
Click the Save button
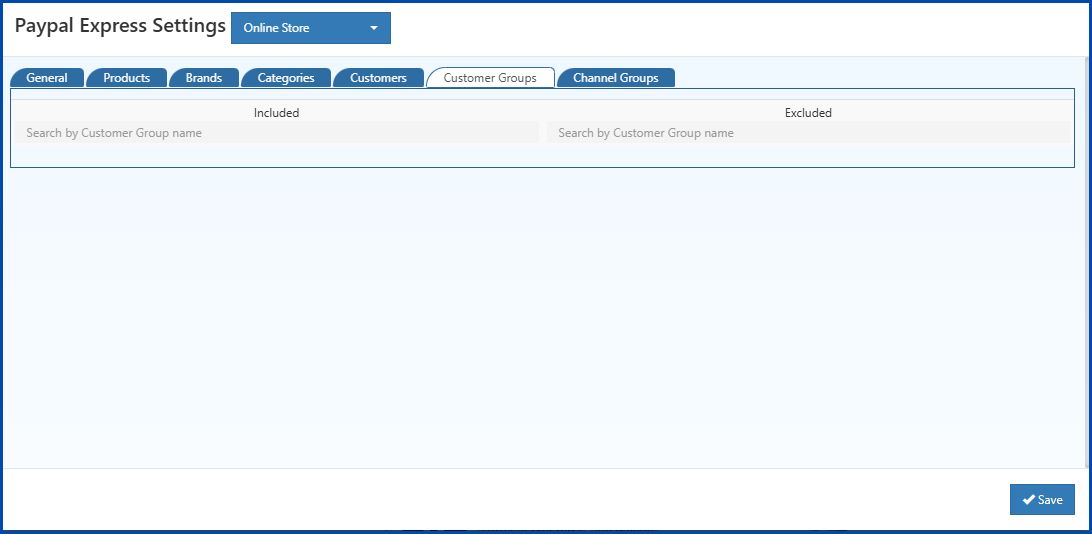tap(1042, 500)
